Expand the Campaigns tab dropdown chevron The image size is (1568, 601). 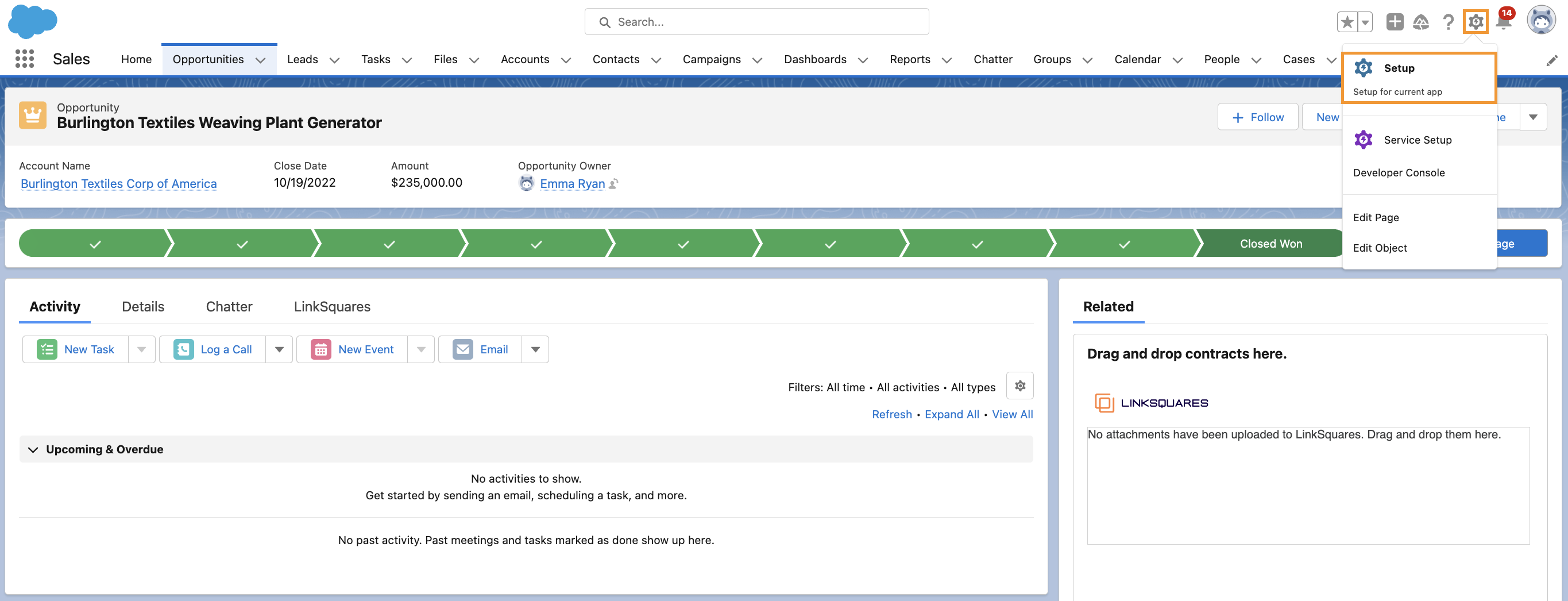tap(757, 60)
